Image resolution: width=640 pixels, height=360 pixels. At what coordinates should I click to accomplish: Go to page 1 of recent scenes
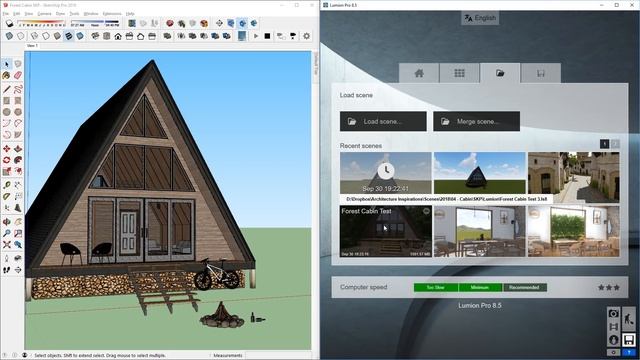click(x=604, y=144)
